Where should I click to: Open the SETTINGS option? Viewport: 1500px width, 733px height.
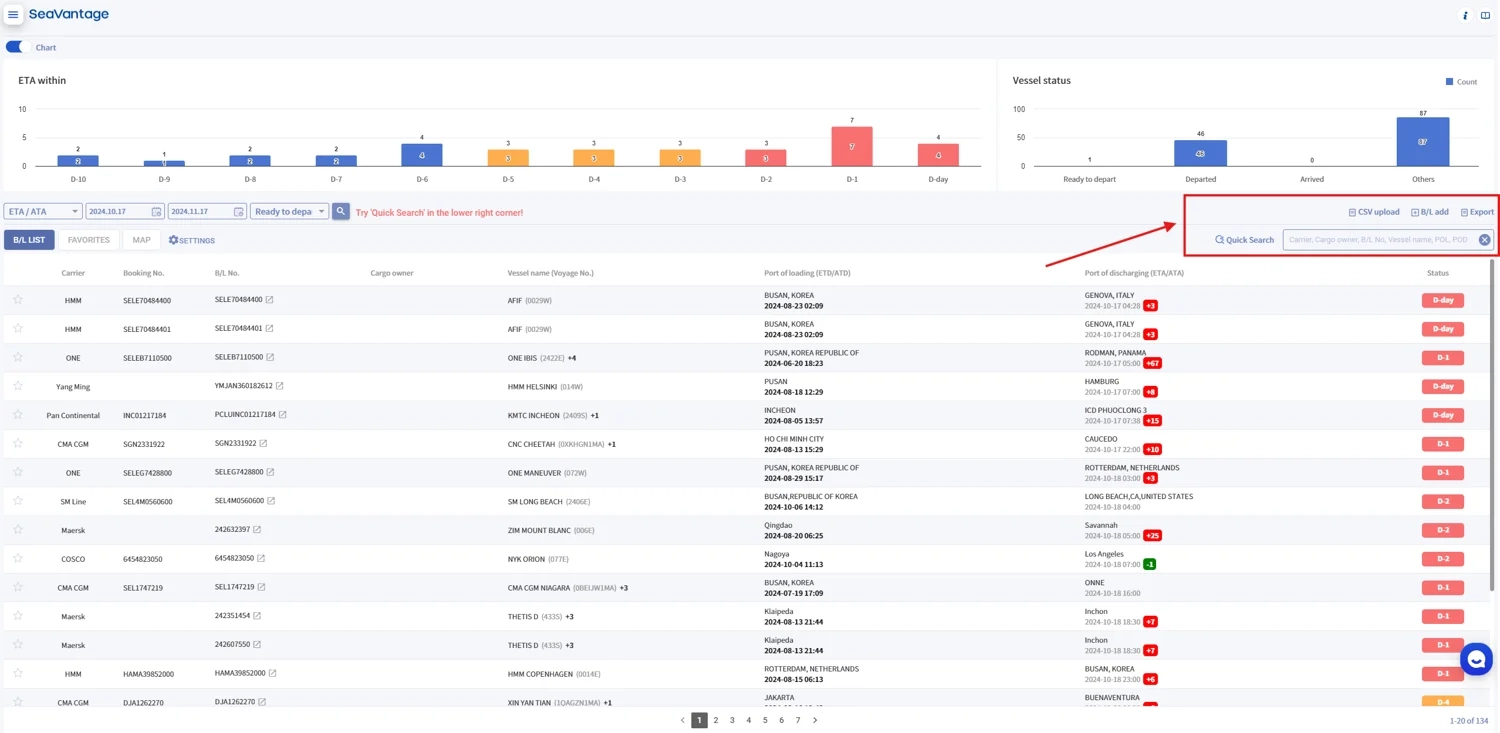[x=192, y=240]
